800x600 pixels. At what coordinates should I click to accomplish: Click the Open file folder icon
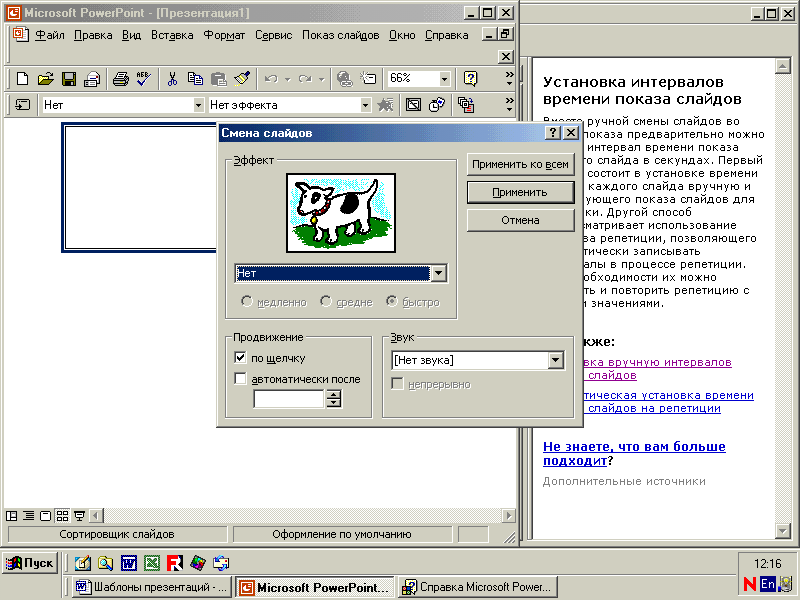(45, 79)
